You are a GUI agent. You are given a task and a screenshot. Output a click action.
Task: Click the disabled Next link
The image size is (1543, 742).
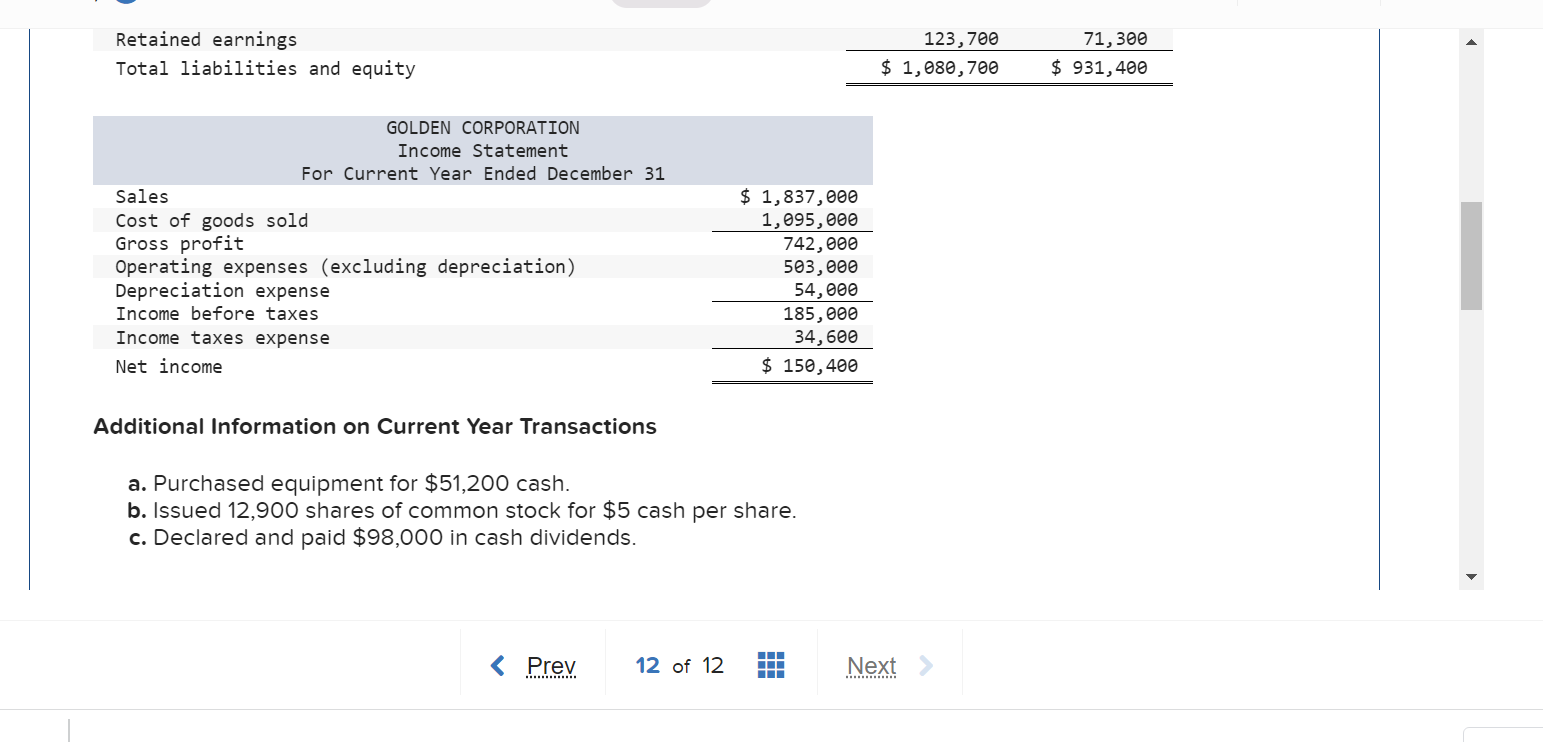pos(871,665)
